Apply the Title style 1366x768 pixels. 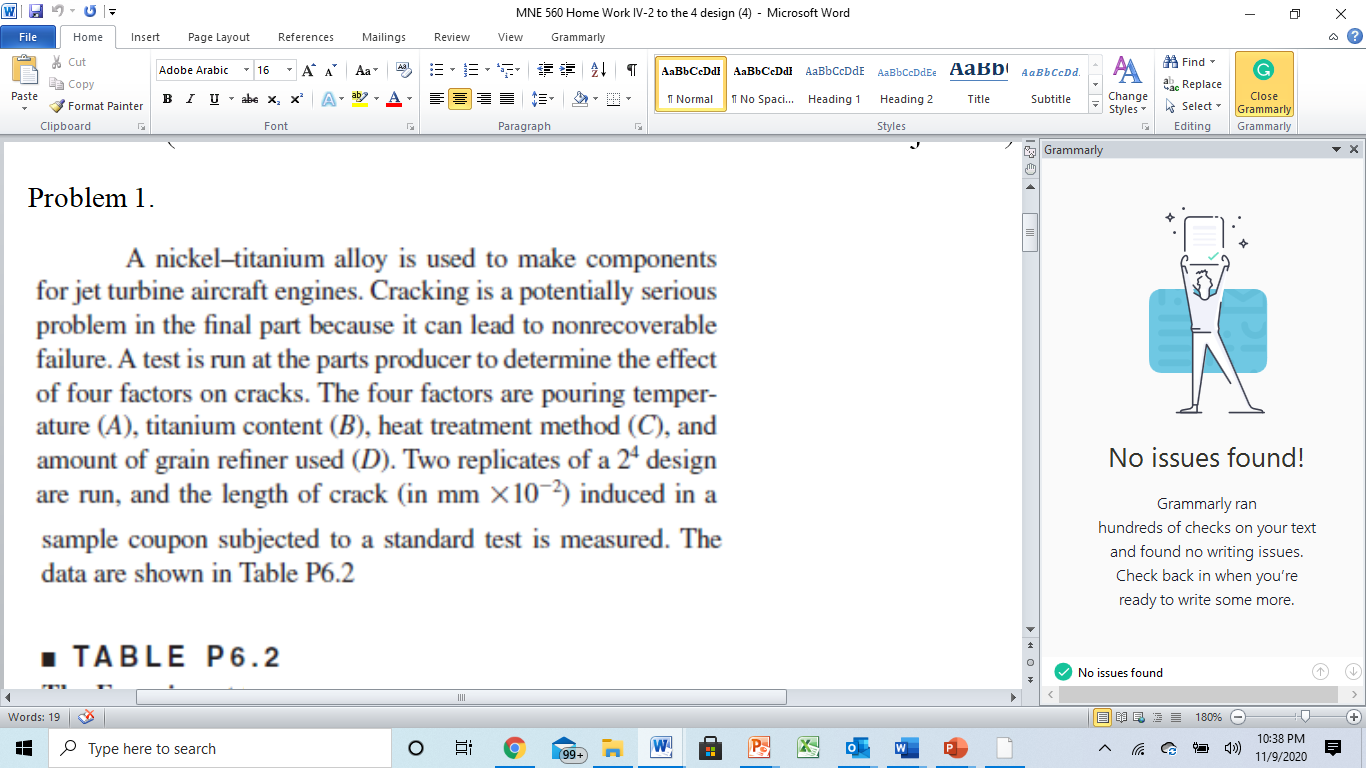click(979, 84)
